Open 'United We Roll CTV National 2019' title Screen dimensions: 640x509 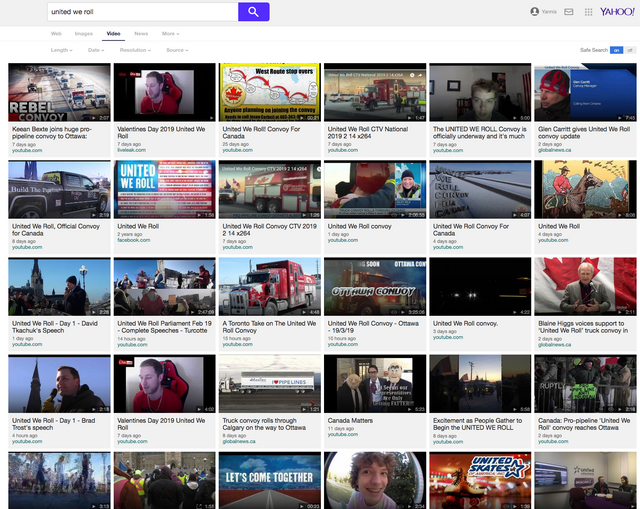coord(367,133)
